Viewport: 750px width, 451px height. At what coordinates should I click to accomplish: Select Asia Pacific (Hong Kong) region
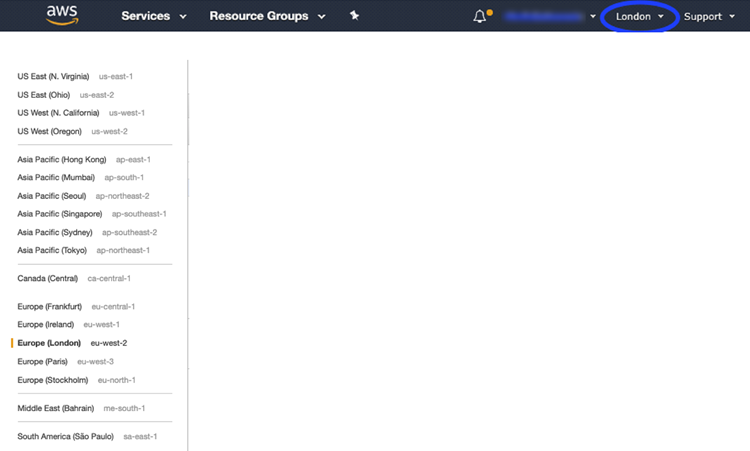pyautogui.click(x=62, y=159)
